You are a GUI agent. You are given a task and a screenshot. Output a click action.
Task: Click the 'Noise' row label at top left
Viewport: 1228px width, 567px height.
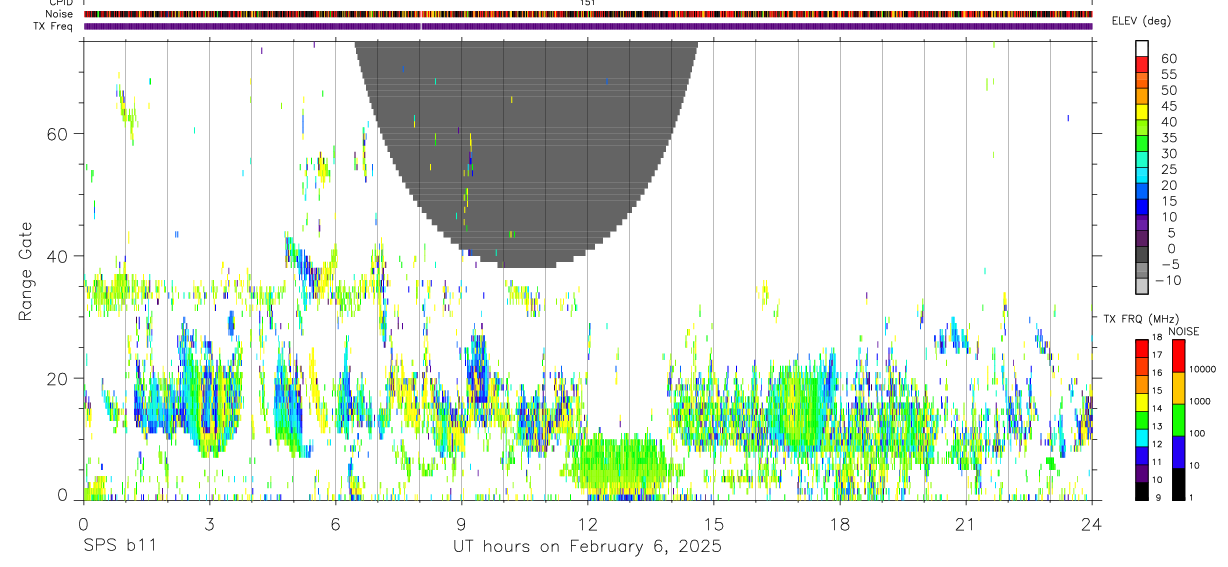click(60, 14)
